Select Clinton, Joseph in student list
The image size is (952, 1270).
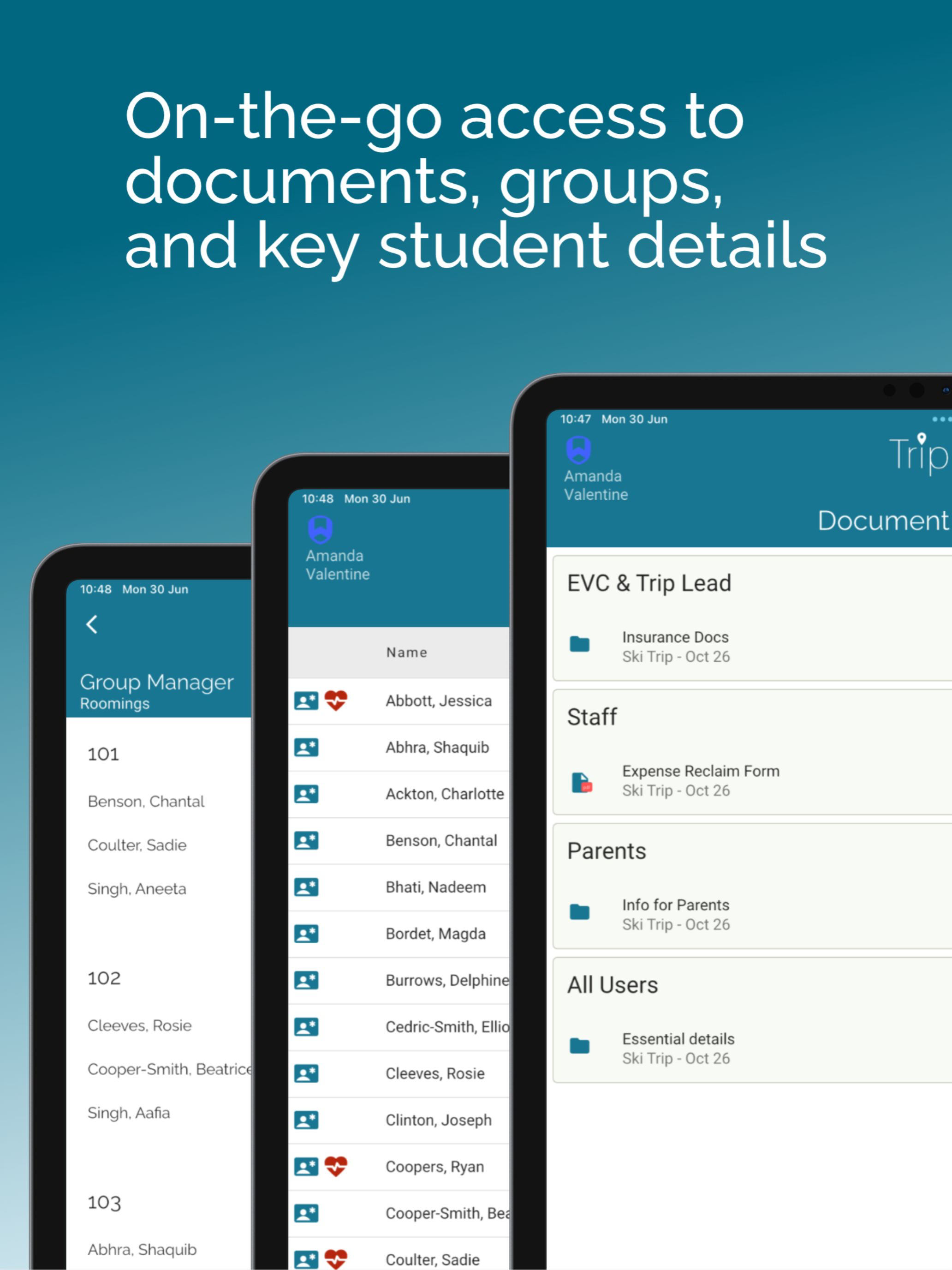pyautogui.click(x=439, y=1120)
